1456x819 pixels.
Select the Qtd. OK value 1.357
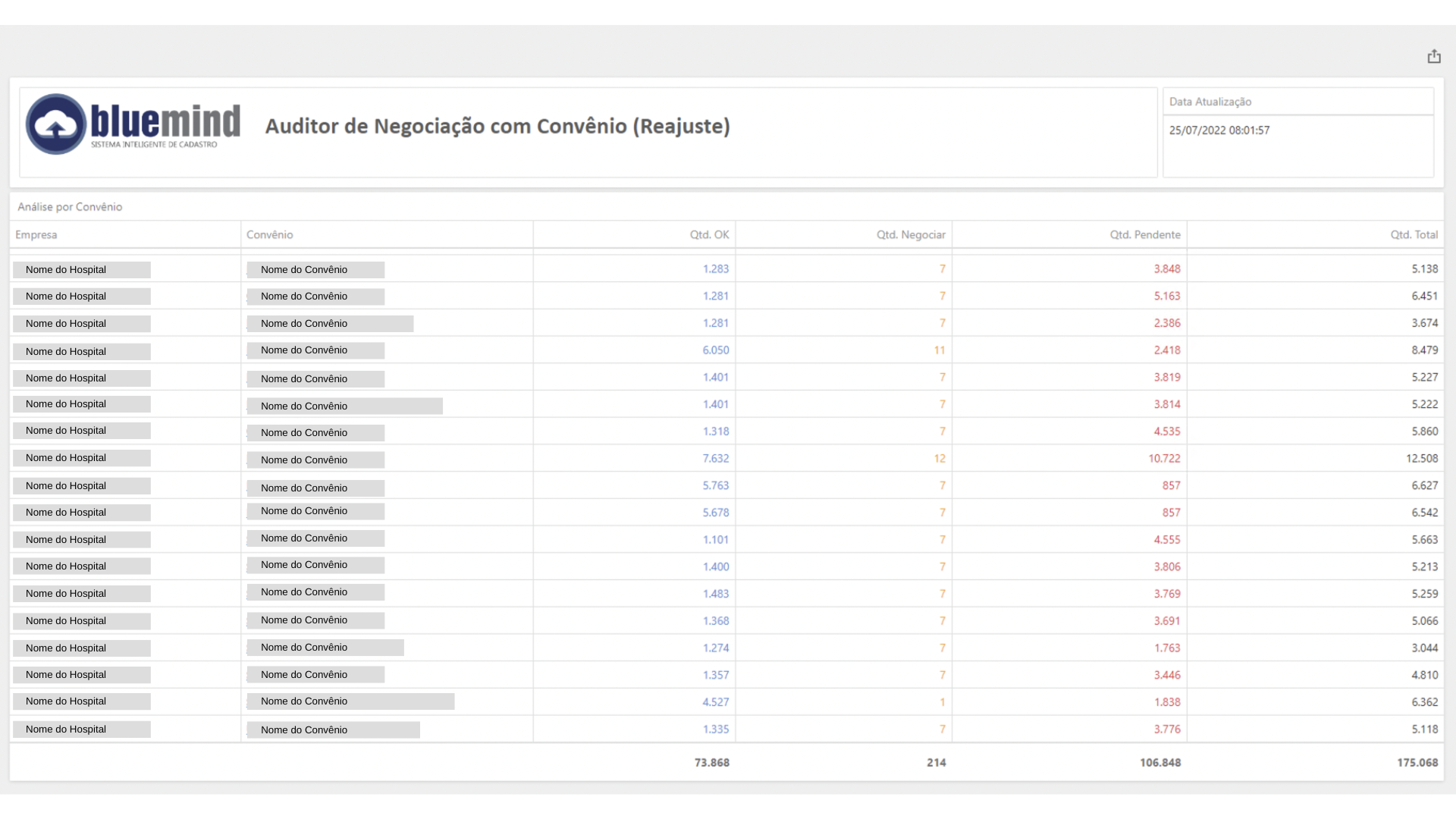coord(715,675)
